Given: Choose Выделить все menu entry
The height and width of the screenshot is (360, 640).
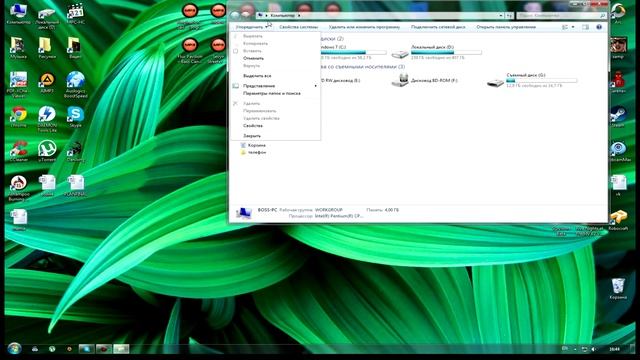Looking at the screenshot, I should click(x=257, y=76).
